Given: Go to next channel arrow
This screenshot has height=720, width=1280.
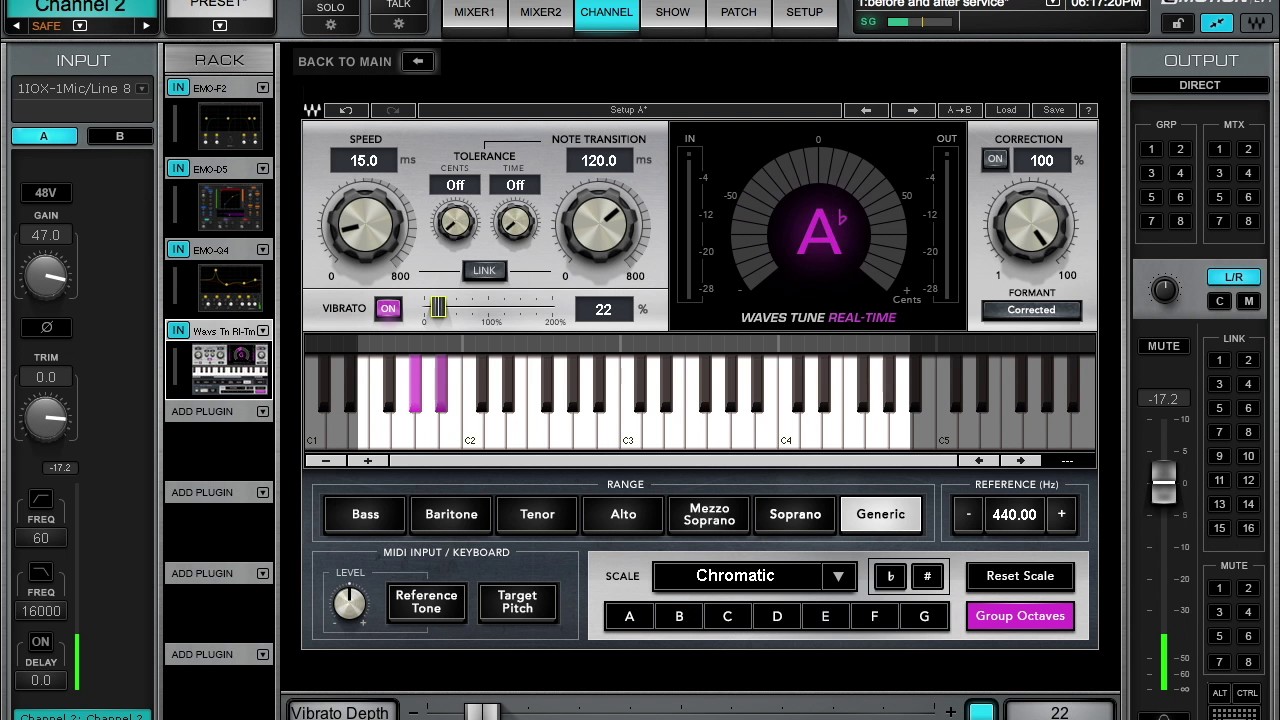Looking at the screenshot, I should click(x=146, y=26).
